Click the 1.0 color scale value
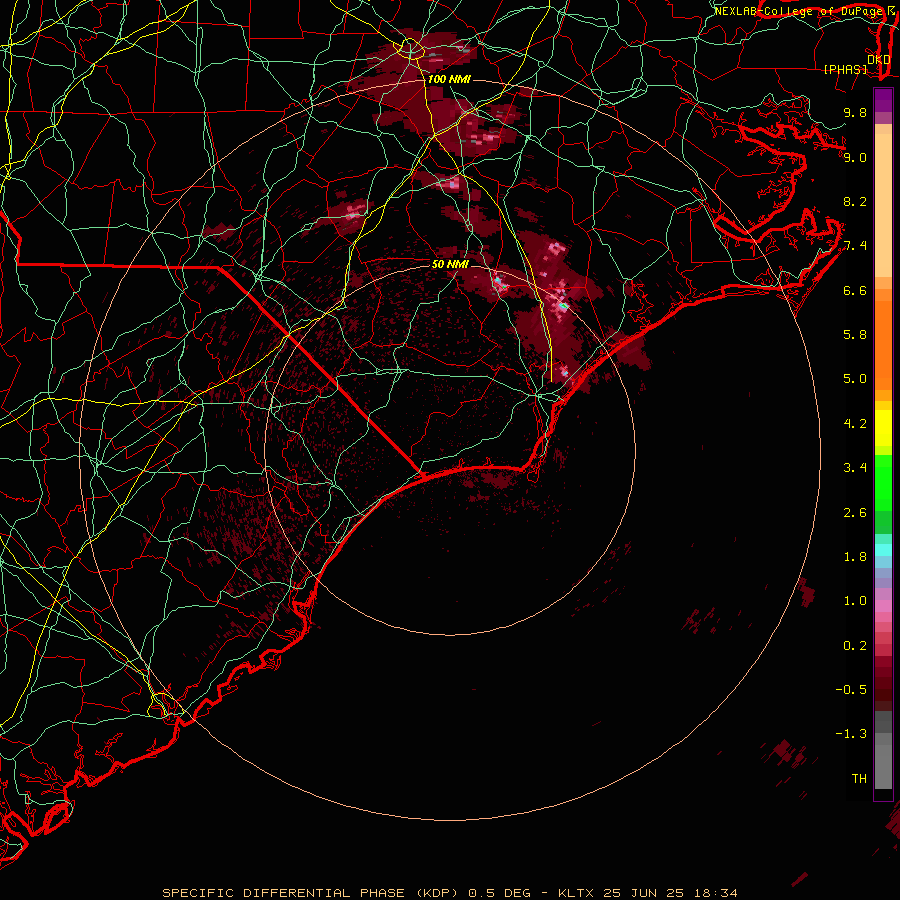This screenshot has width=900, height=900. [855, 601]
